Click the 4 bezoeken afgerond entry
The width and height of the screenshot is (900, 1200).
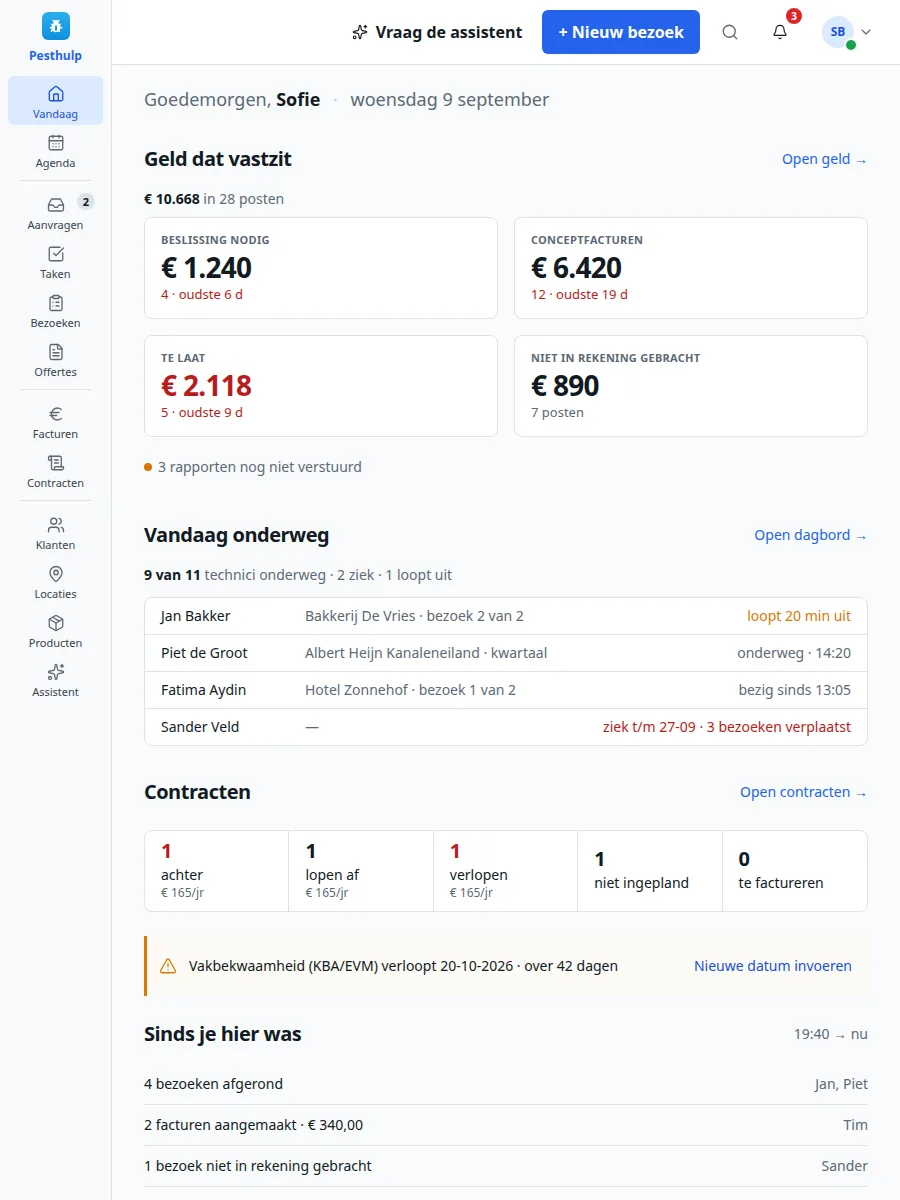pos(506,1084)
